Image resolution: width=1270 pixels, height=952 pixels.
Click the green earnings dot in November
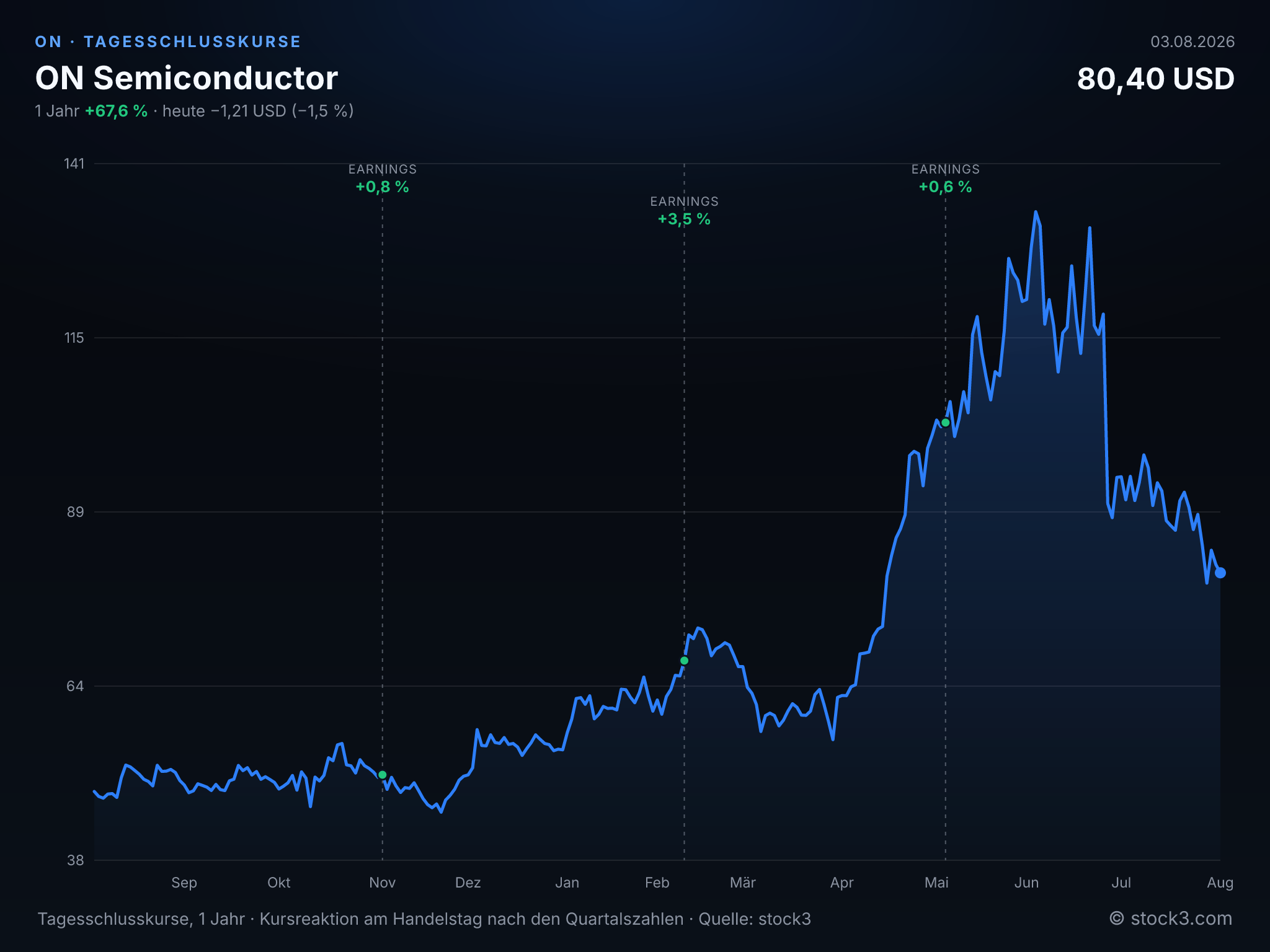[383, 775]
